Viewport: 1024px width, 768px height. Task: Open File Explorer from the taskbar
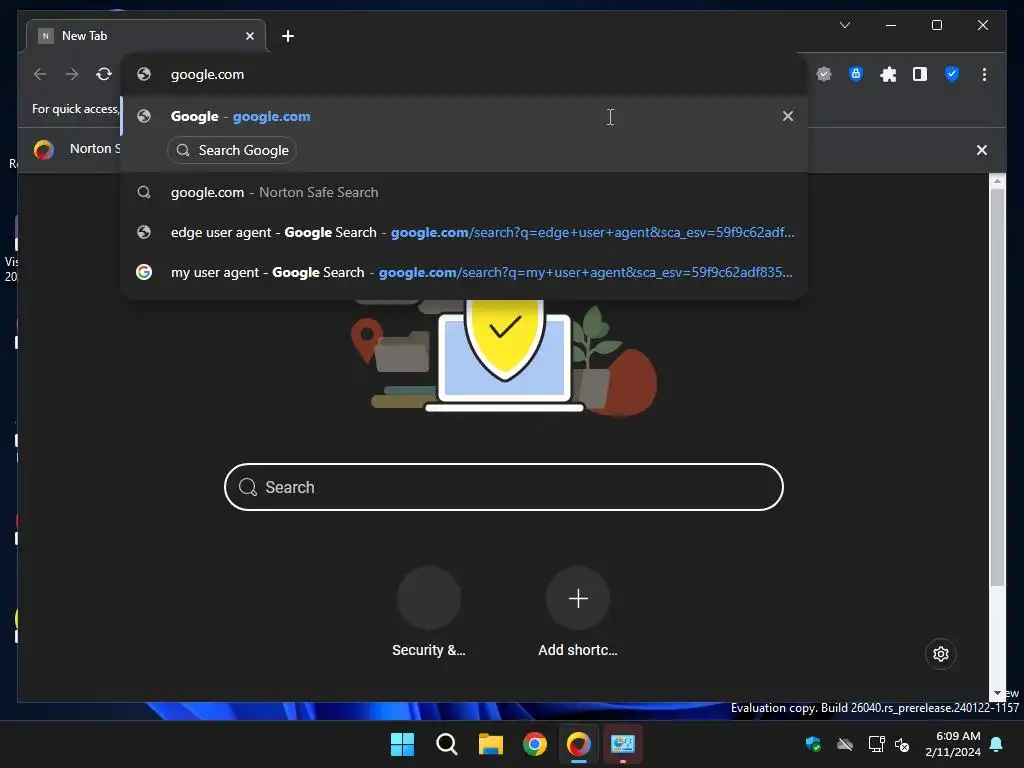pyautogui.click(x=490, y=744)
